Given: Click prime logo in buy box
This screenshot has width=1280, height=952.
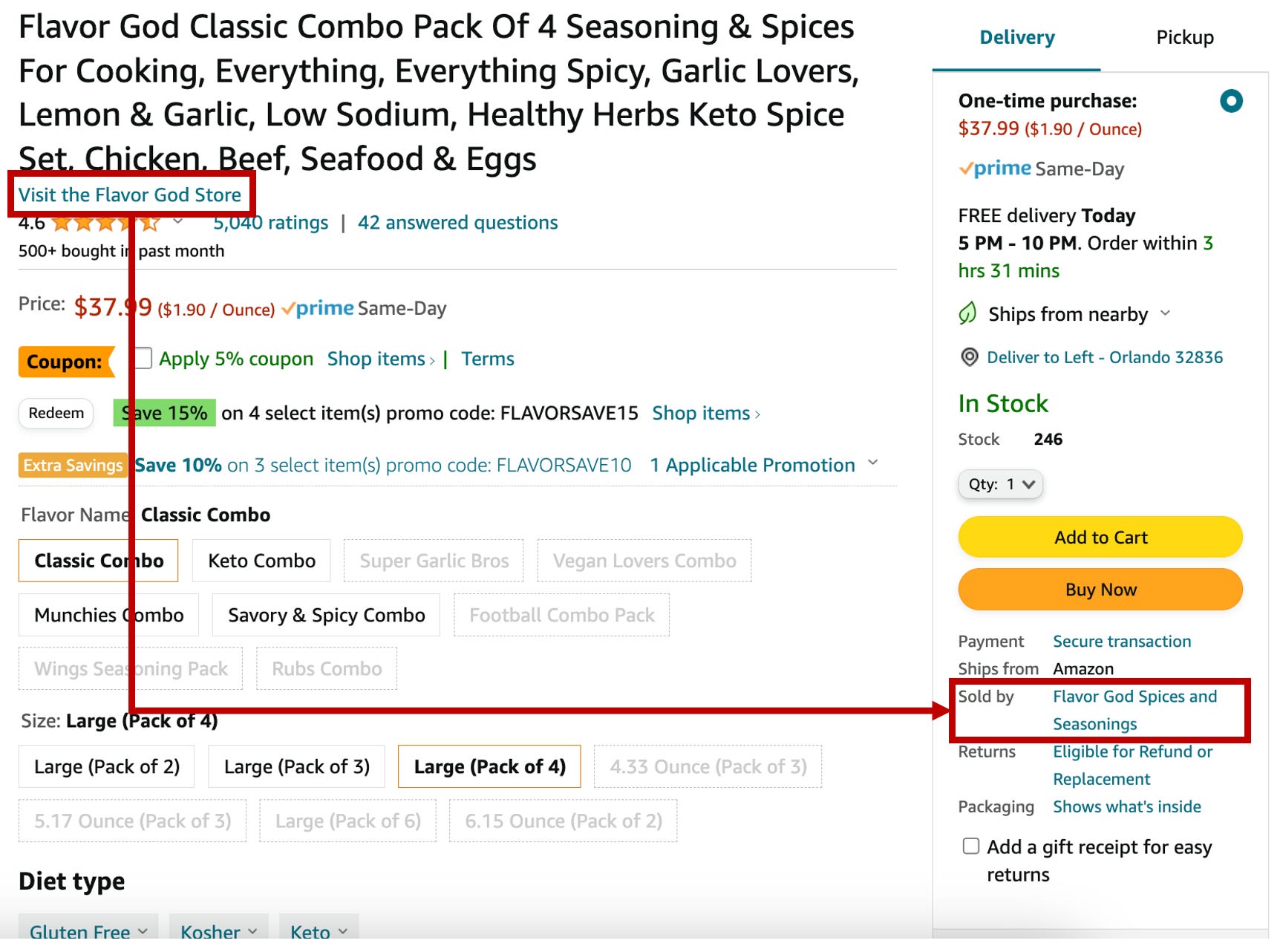Looking at the screenshot, I should click(x=995, y=169).
